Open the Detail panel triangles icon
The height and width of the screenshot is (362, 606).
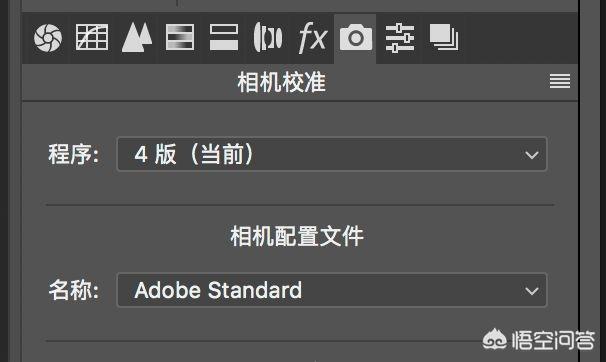point(137,37)
